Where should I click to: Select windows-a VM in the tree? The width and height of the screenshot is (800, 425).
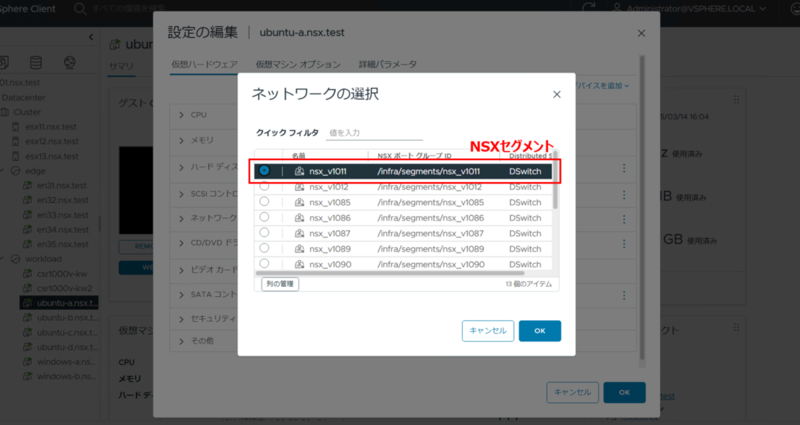pyautogui.click(x=66, y=362)
